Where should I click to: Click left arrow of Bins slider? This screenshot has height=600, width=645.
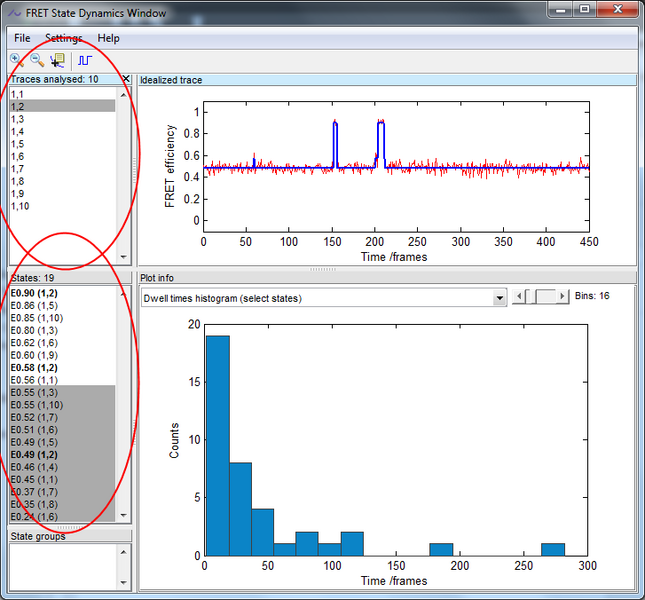[x=518, y=297]
